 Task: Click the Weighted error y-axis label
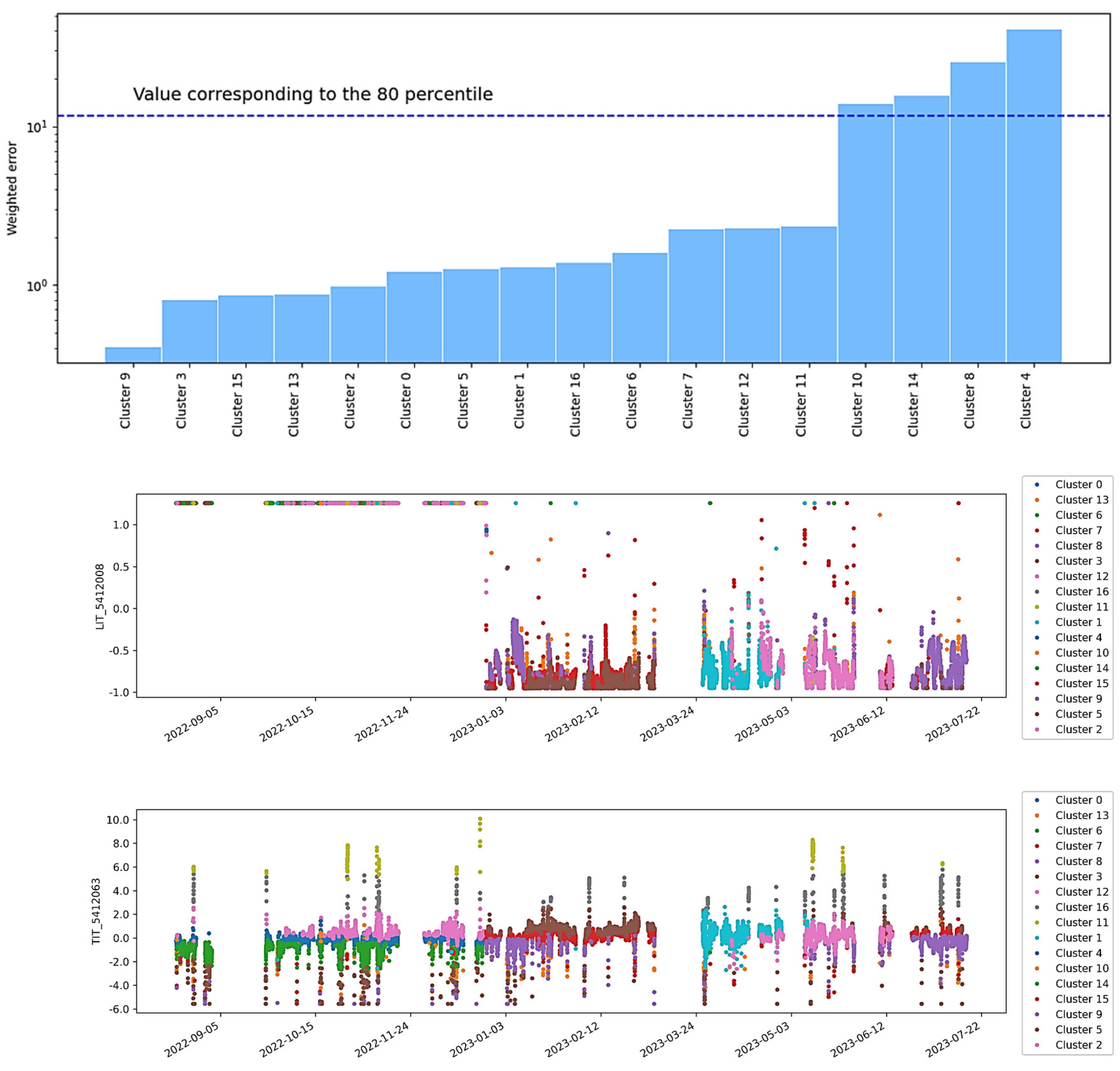click(x=12, y=188)
